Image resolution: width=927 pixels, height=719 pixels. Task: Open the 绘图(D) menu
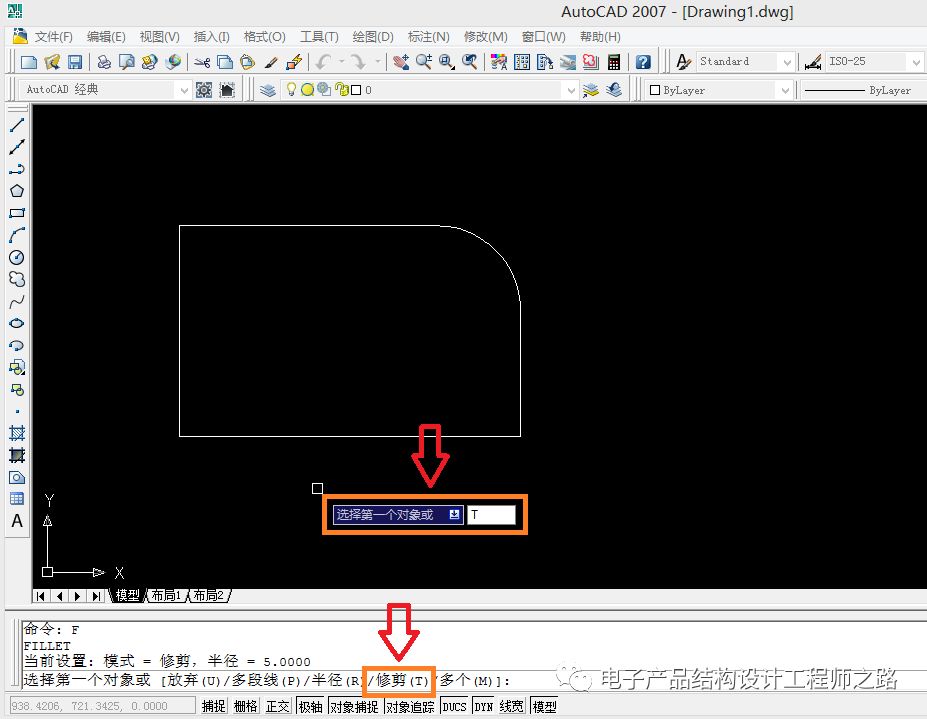point(372,37)
